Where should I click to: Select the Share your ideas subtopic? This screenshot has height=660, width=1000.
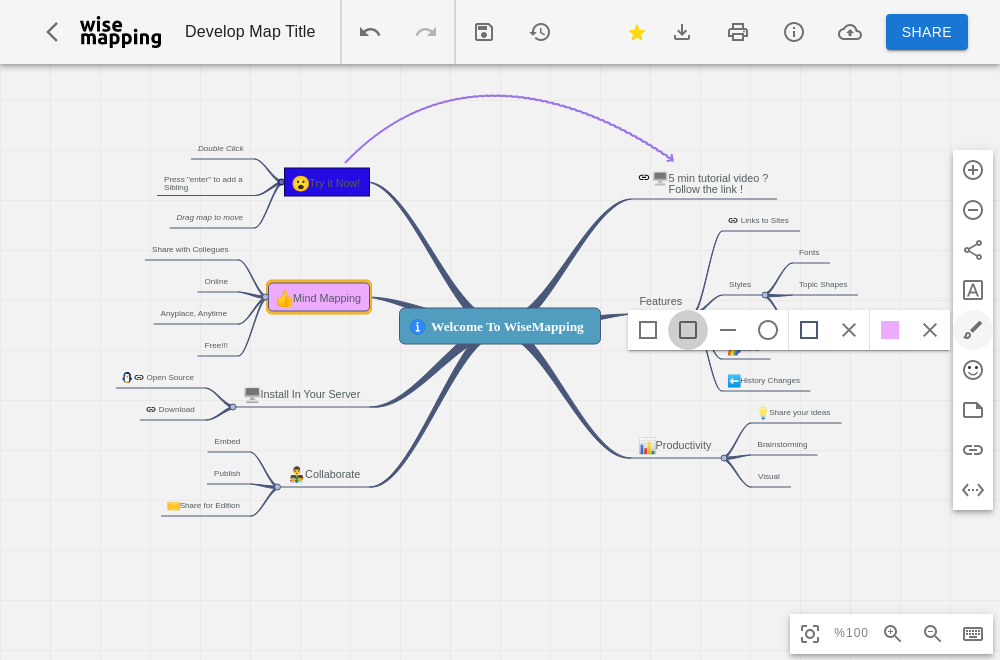pos(794,413)
